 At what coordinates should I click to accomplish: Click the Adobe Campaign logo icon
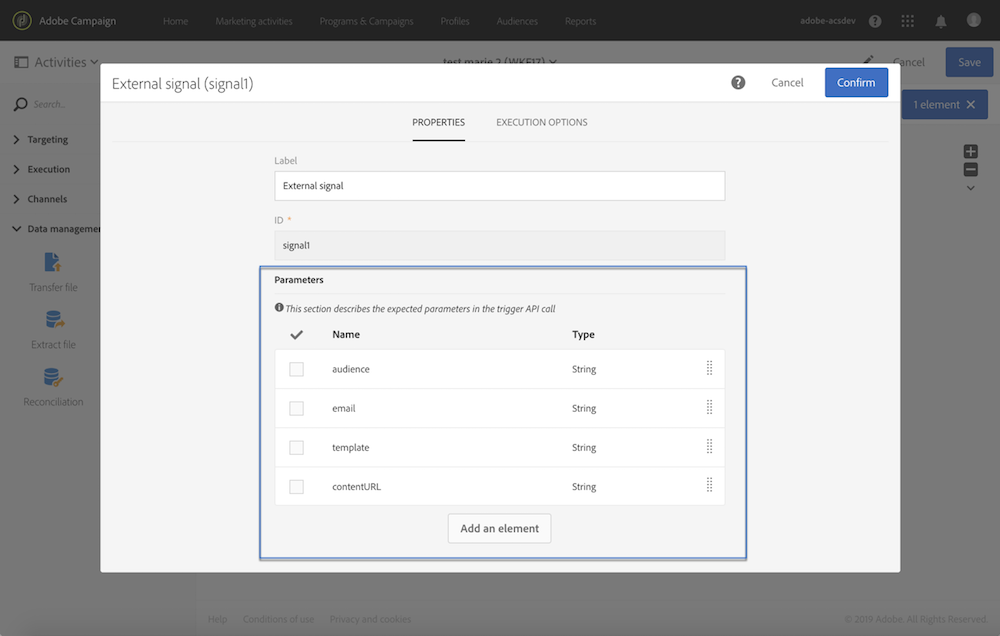click(x=22, y=20)
